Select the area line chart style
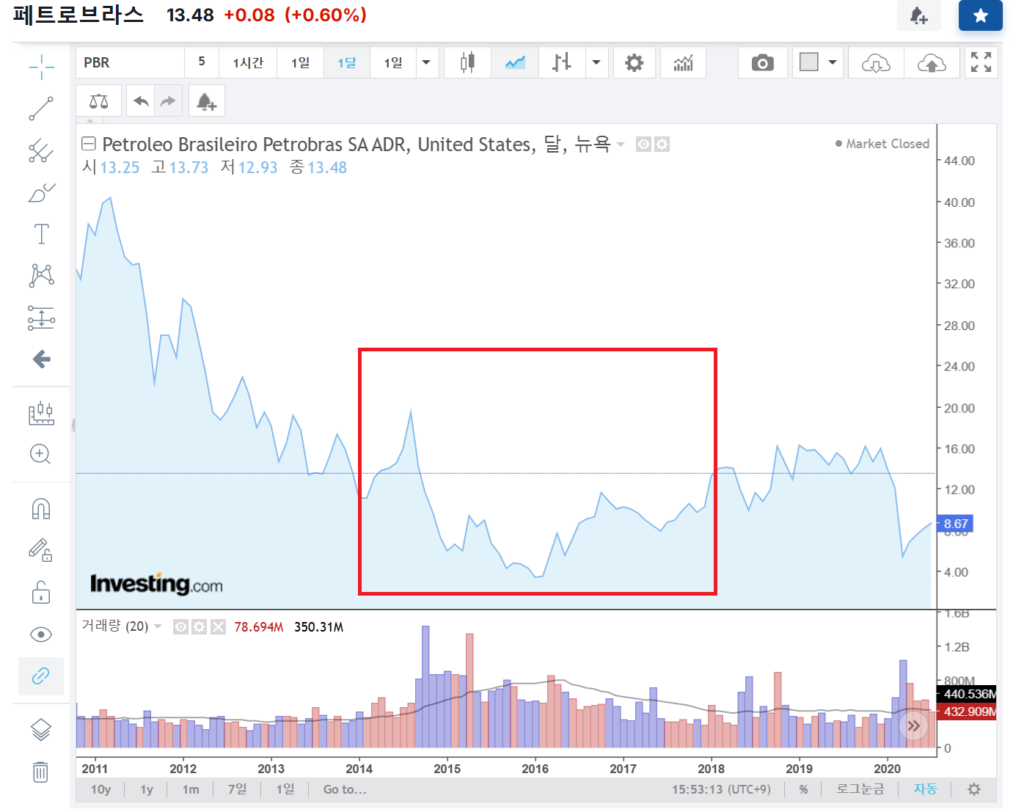The height and width of the screenshot is (812, 1024). [x=515, y=63]
